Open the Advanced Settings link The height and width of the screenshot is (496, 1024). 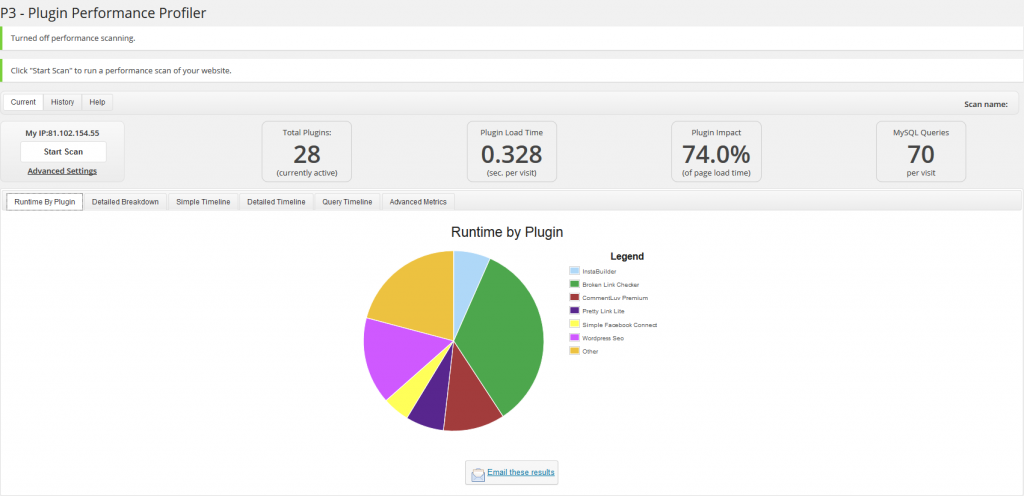point(62,171)
